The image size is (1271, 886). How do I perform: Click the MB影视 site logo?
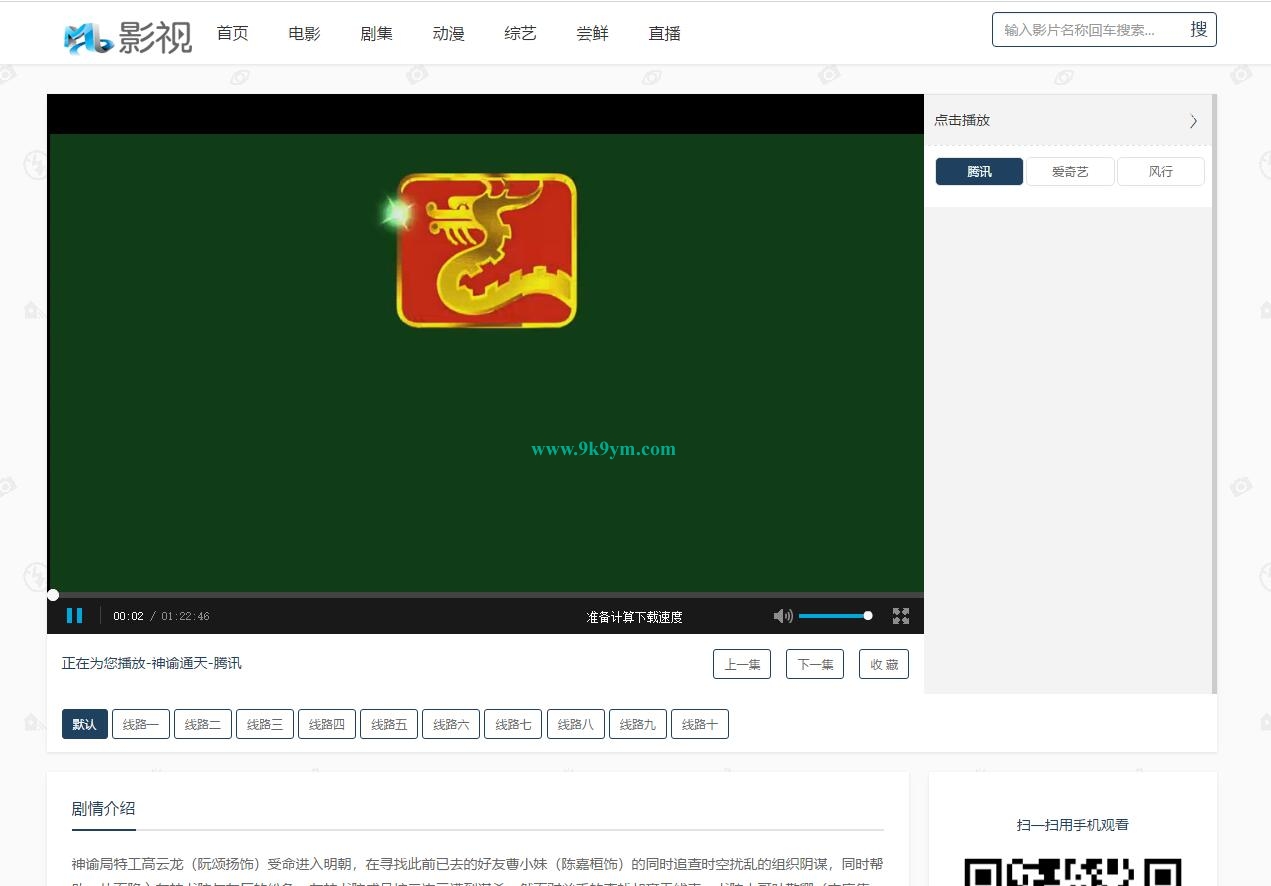point(128,35)
